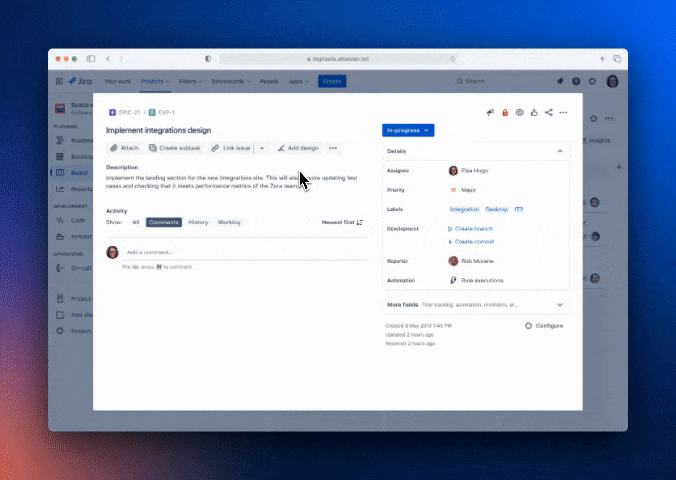
Task: Click the Create commit link
Action: tap(471, 242)
